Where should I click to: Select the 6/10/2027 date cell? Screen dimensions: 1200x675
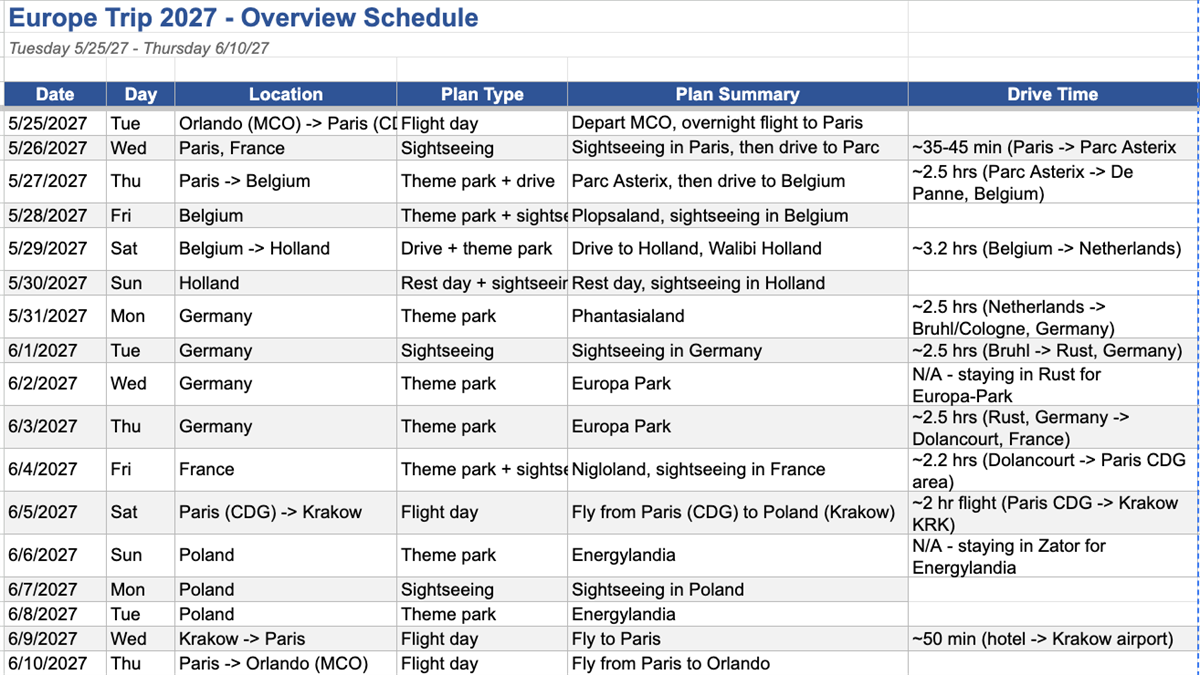55,663
